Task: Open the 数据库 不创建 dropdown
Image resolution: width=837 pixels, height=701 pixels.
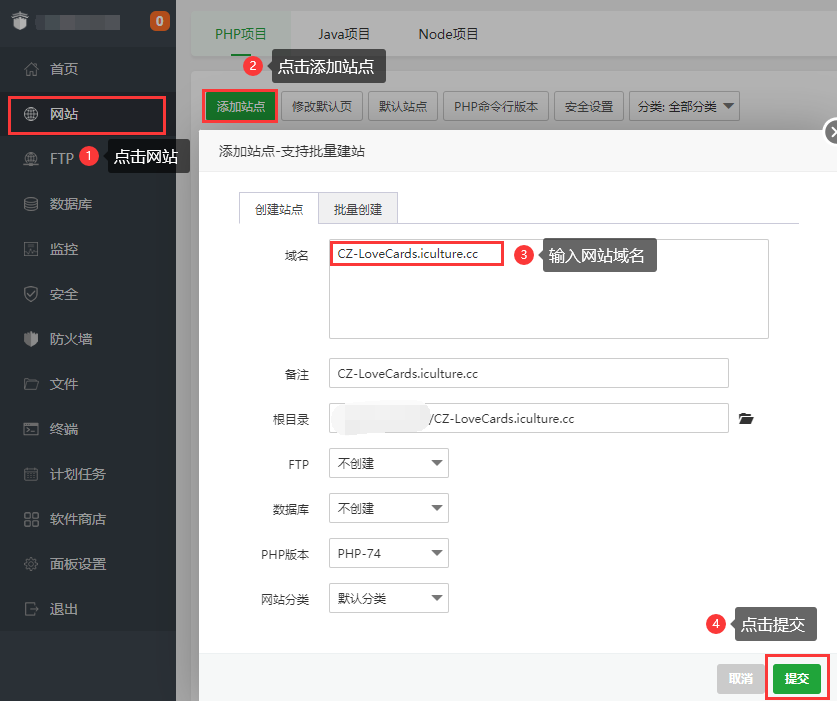Action: tap(389, 508)
